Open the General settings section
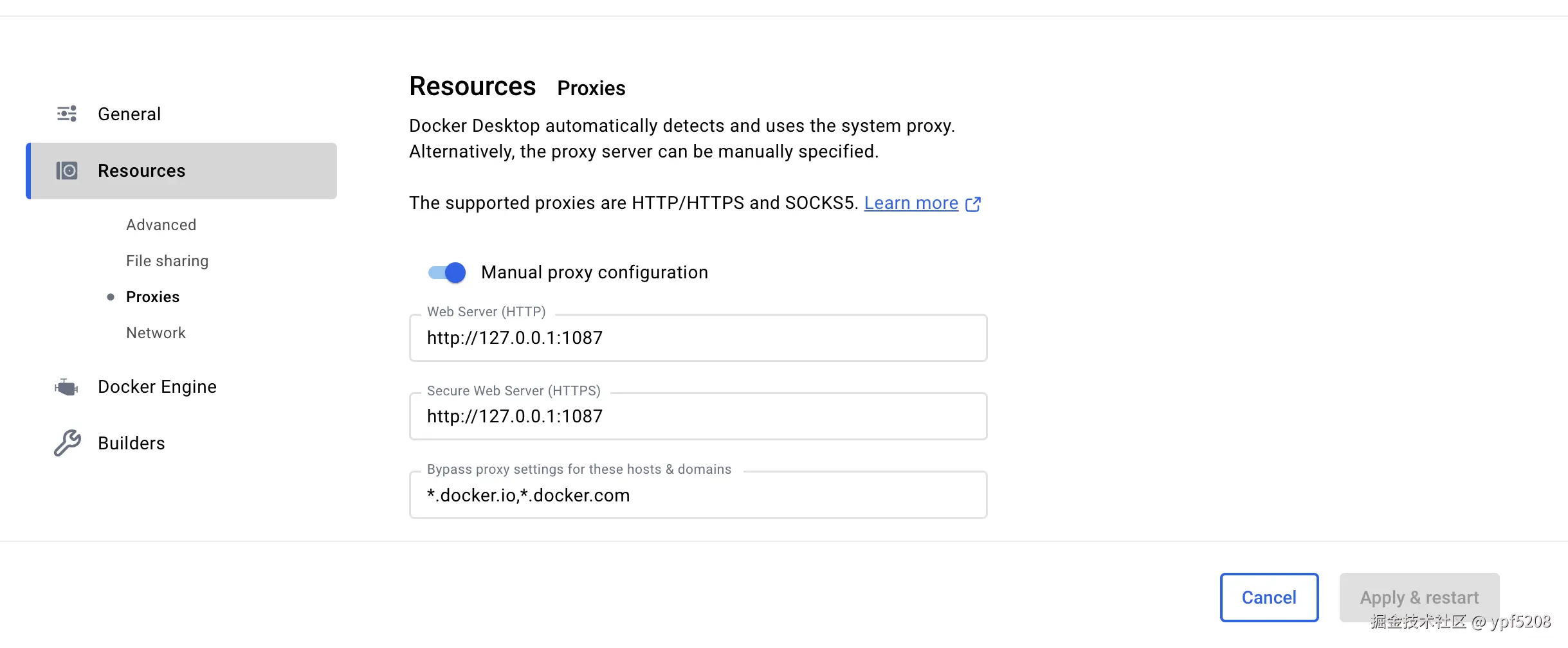Screen dimensions: 1568x648 tap(129, 114)
